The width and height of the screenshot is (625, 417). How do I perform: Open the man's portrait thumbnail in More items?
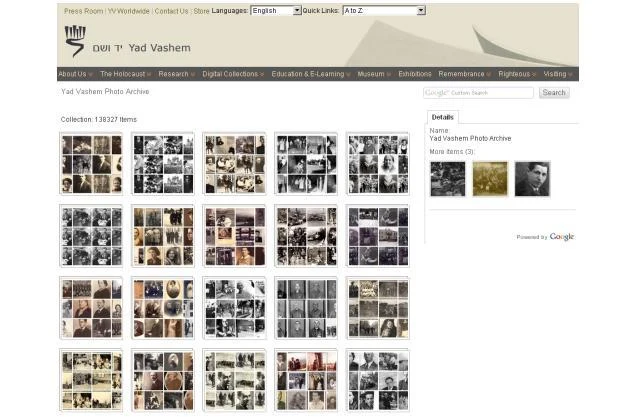[x=532, y=179]
